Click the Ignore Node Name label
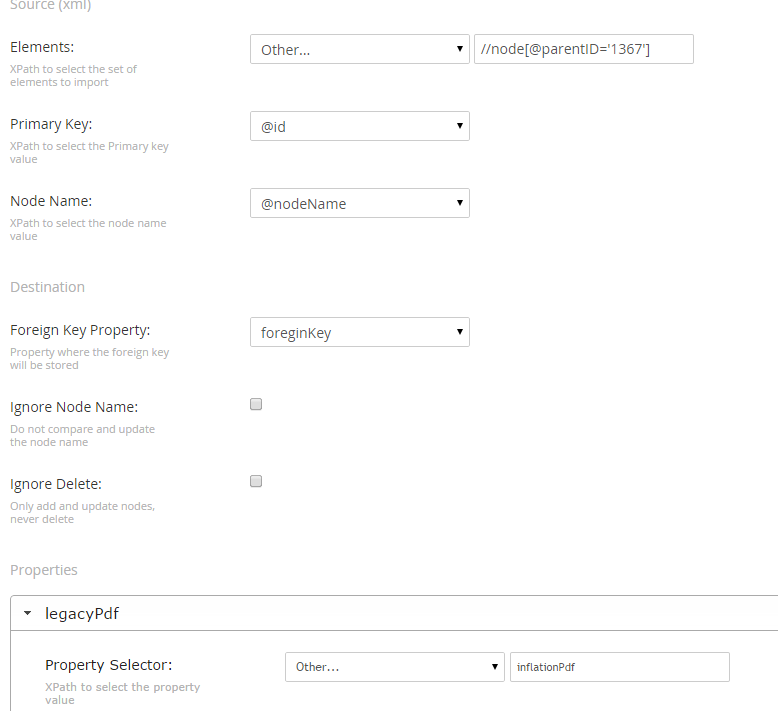This screenshot has width=778, height=711. [x=74, y=407]
